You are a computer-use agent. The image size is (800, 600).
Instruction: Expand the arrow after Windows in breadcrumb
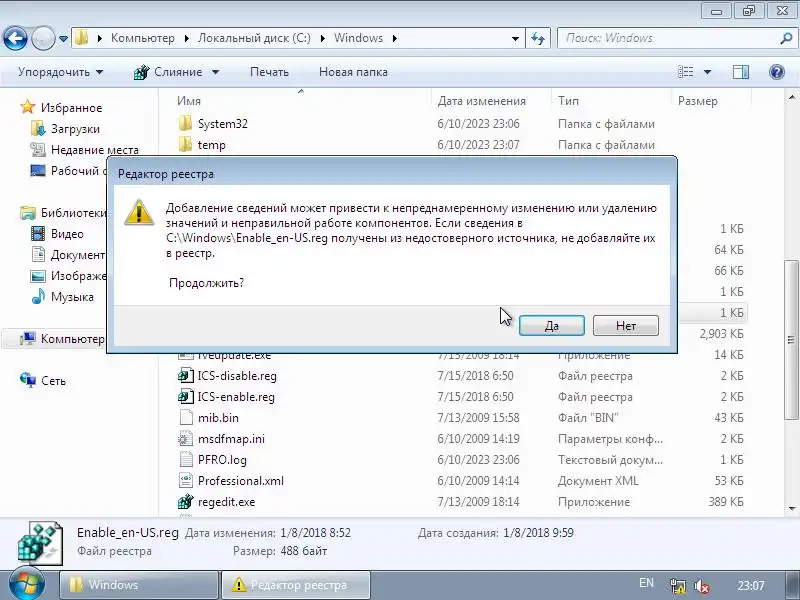coord(394,38)
